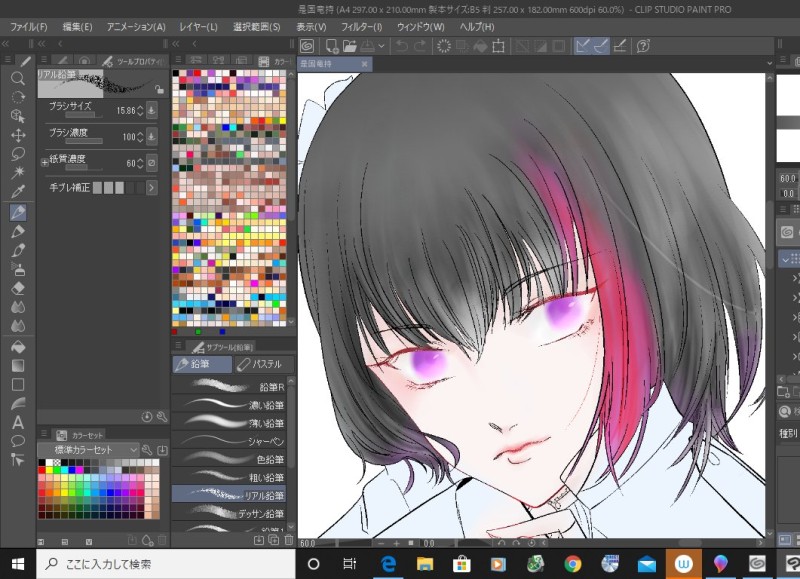Pick the pure red swatch in standard color set
Image resolution: width=800 pixels, height=579 pixels.
click(42, 470)
